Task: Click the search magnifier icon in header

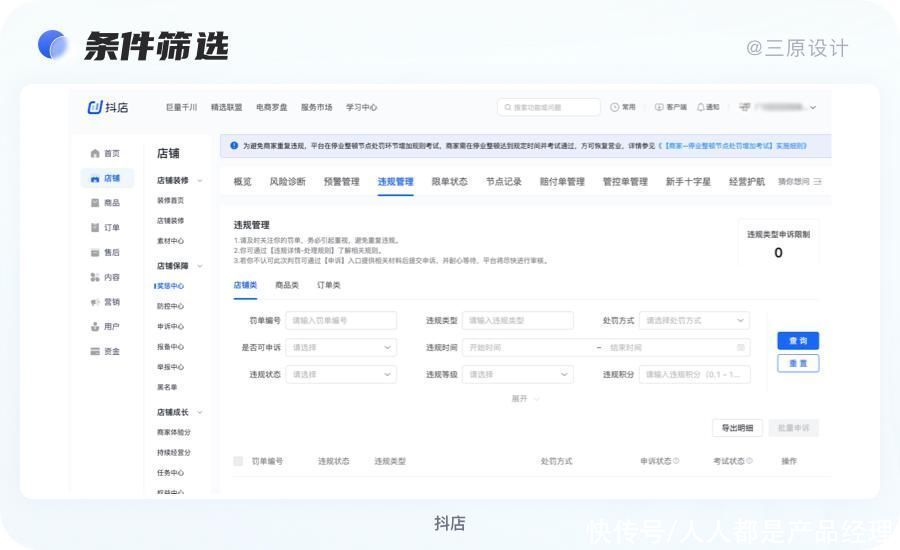Action: point(507,107)
